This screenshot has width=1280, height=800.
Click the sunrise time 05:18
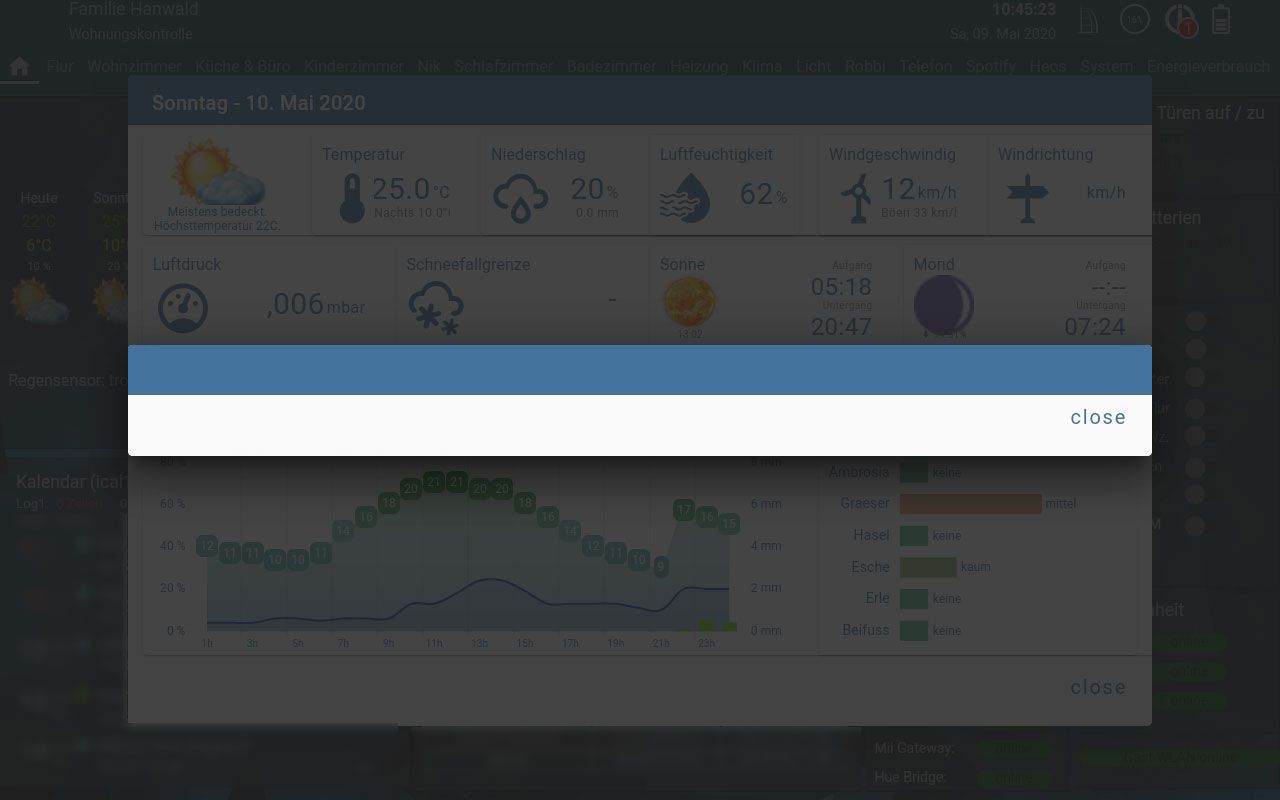[841, 288]
